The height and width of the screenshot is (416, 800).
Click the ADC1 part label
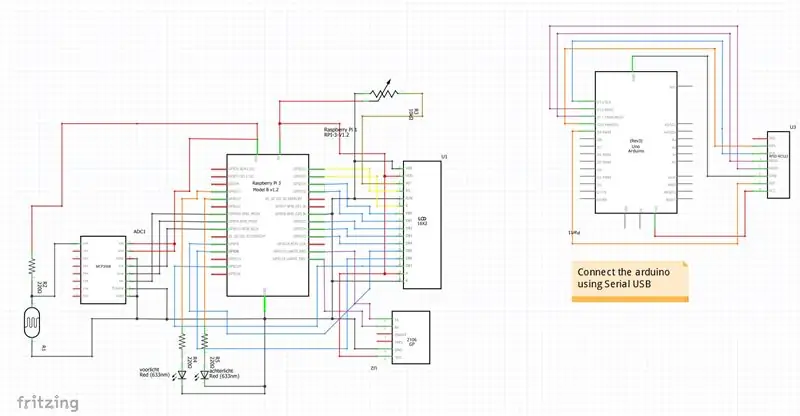click(x=139, y=232)
